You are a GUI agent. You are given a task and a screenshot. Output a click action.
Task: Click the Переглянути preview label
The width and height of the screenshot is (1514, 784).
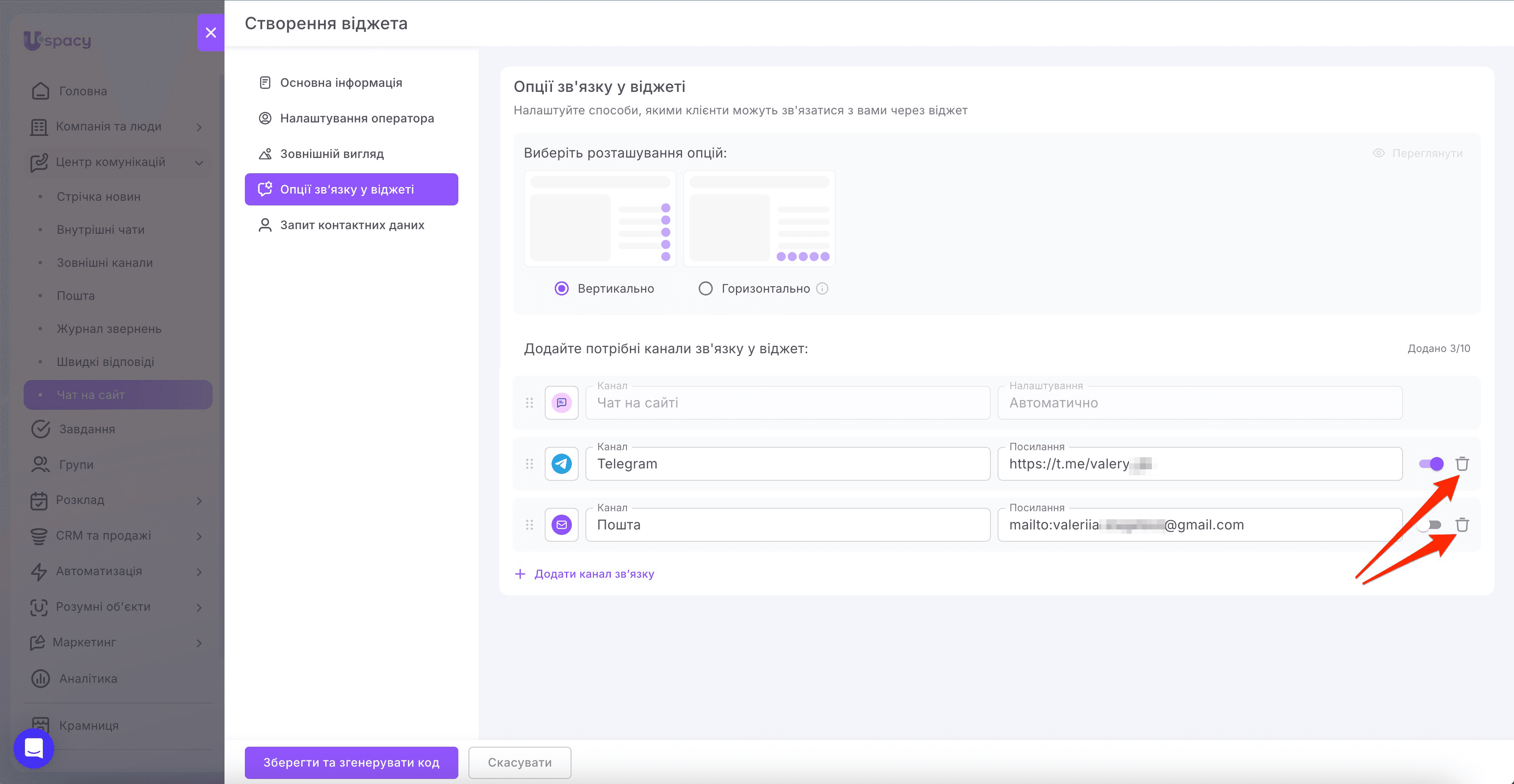[x=1427, y=153]
